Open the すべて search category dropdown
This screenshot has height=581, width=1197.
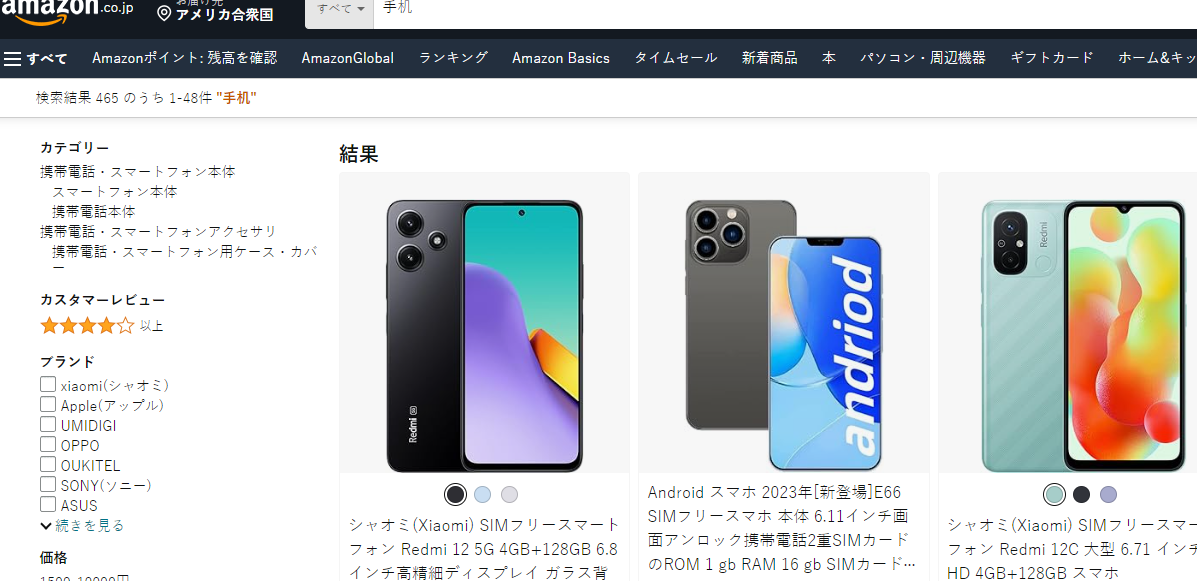[340, 9]
